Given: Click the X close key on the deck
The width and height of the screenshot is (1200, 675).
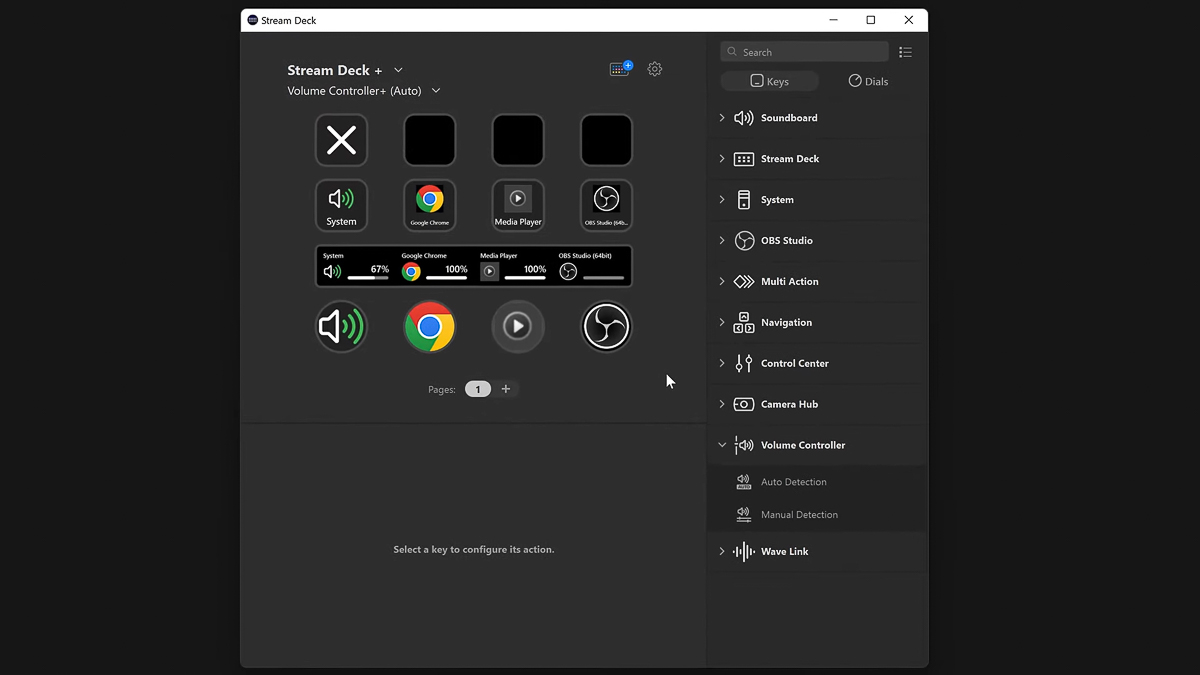Looking at the screenshot, I should tap(341, 140).
